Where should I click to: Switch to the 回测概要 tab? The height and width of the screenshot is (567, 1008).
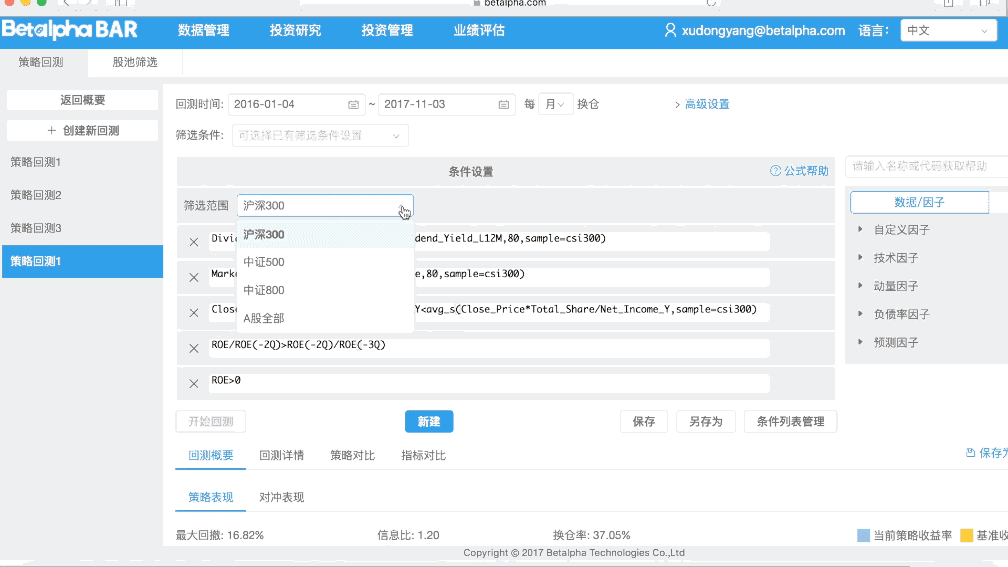point(211,455)
